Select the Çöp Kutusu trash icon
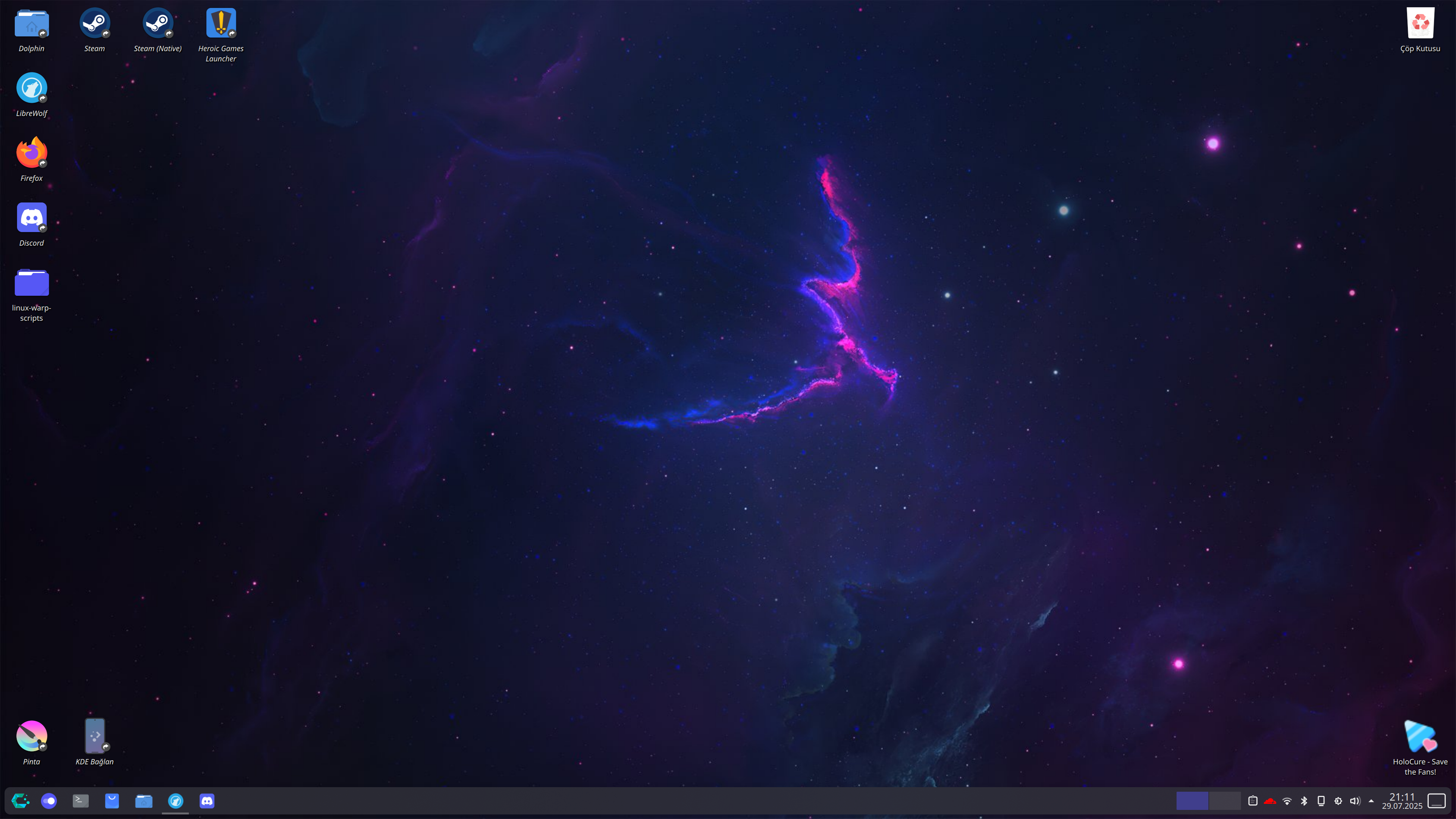 (1420, 30)
